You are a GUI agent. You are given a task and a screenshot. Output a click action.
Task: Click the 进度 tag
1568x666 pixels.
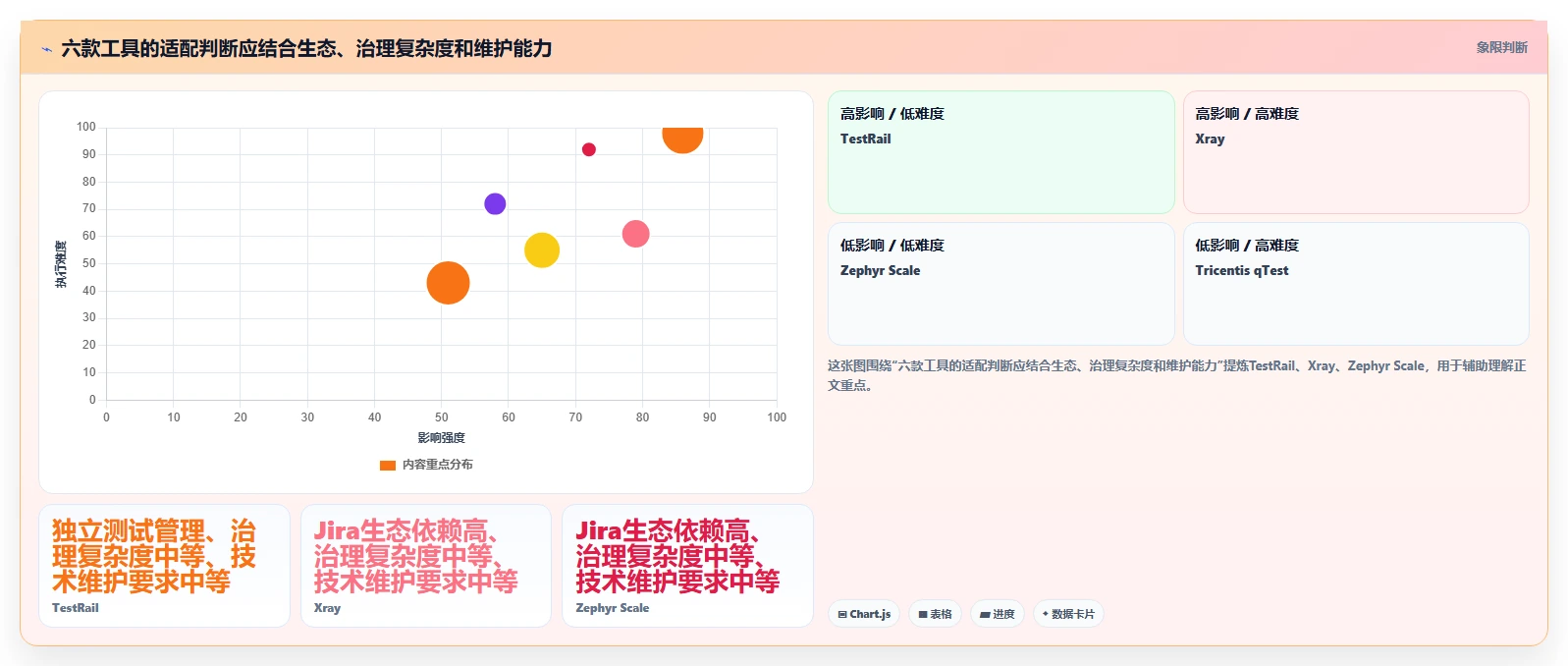coord(998,614)
